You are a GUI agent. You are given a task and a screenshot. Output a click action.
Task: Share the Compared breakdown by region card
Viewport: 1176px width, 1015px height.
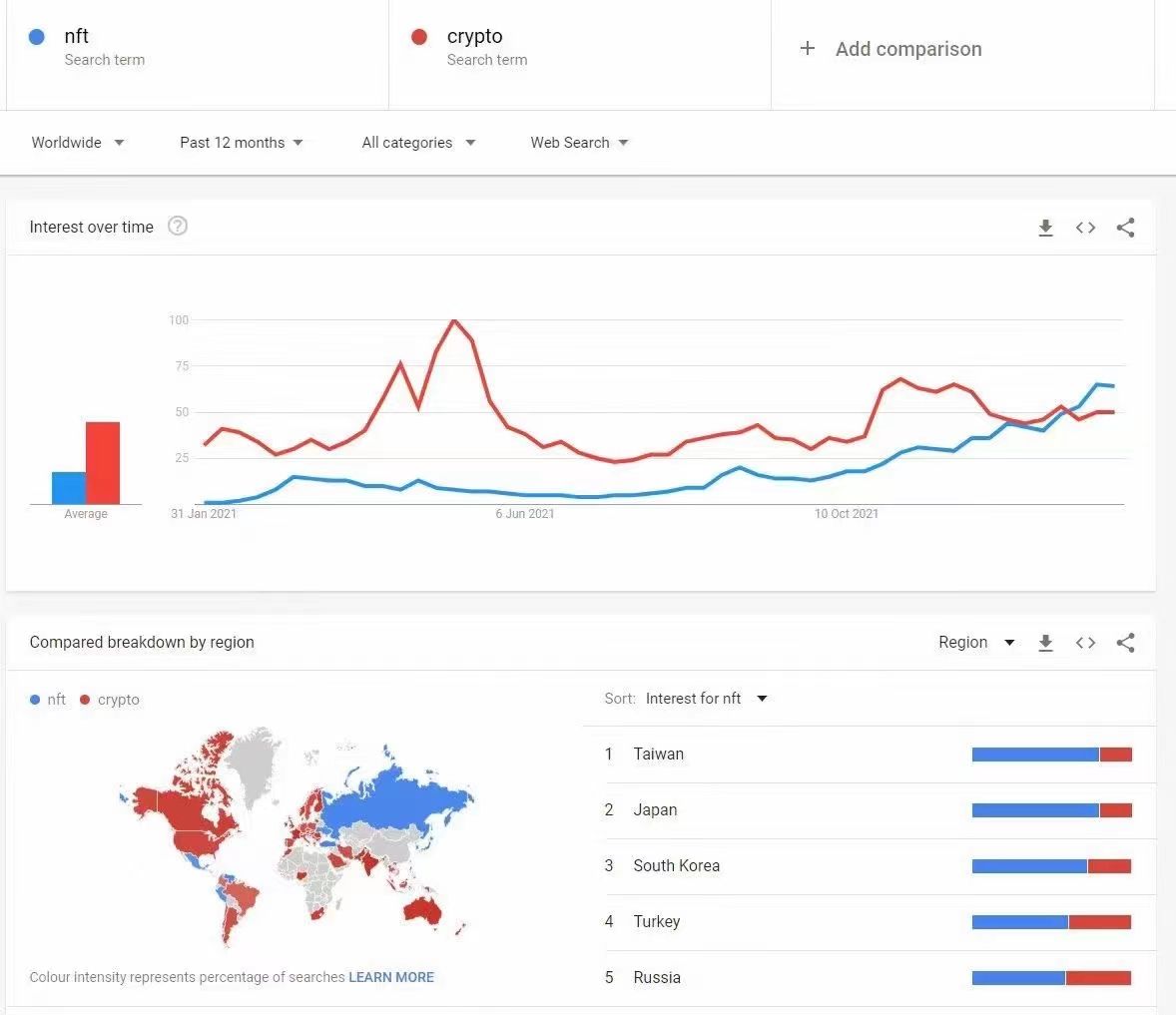(x=1125, y=643)
